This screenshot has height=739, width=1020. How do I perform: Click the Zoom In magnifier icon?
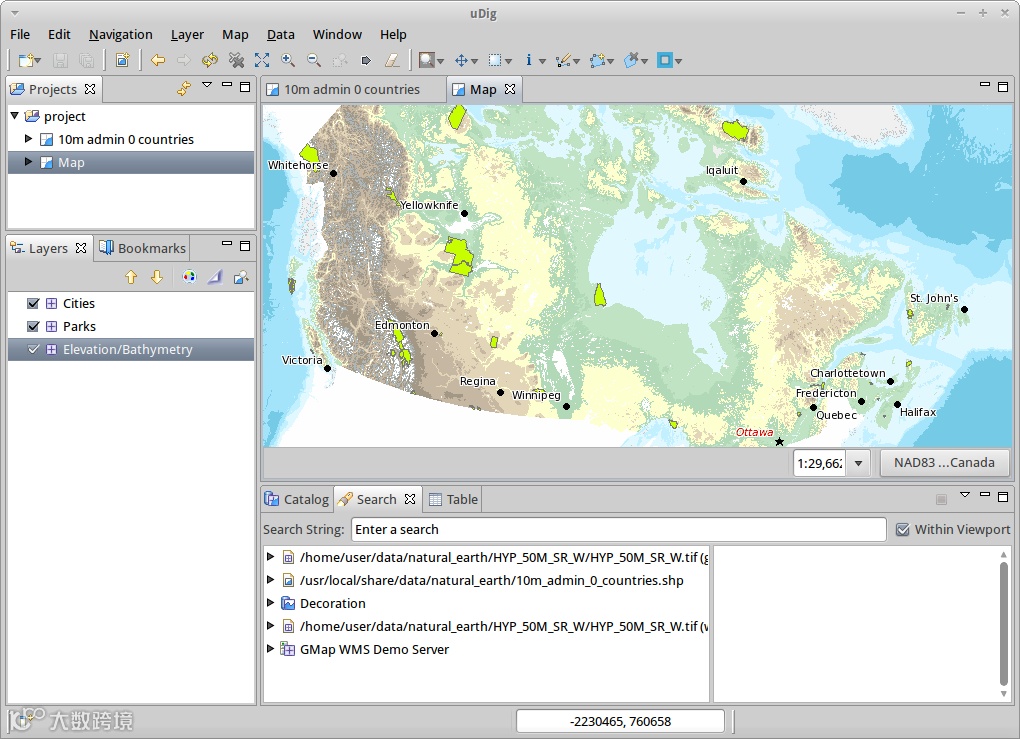(x=288, y=60)
